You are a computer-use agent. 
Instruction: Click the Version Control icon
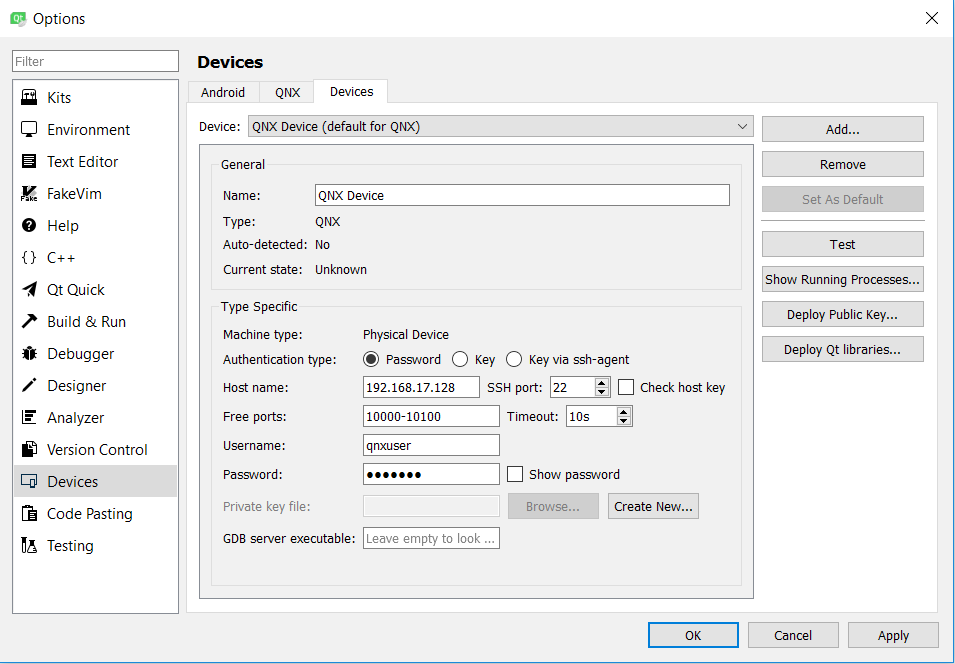click(29, 449)
